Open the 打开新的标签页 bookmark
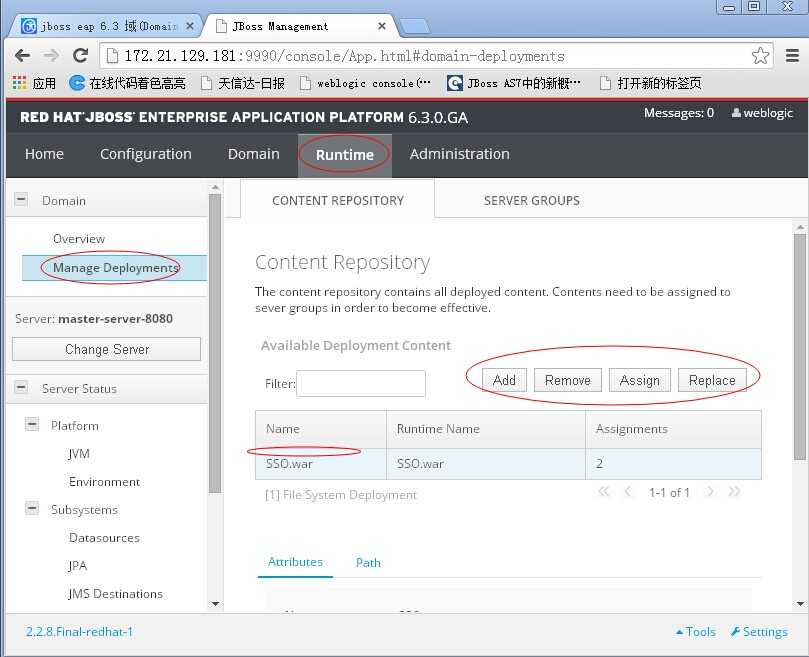Image resolution: width=809 pixels, height=657 pixels. coord(651,83)
